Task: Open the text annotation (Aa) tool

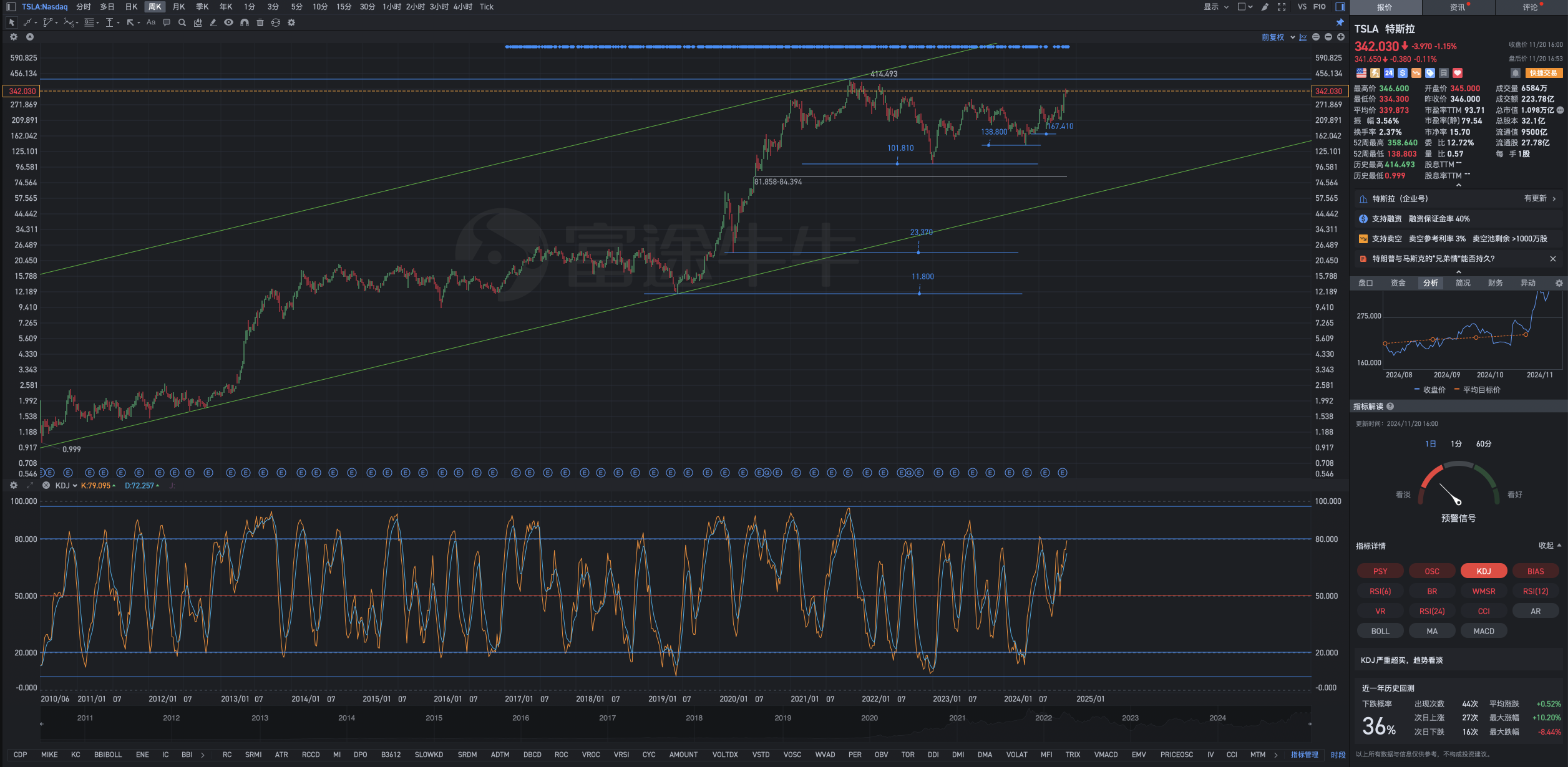Action: pos(151,22)
